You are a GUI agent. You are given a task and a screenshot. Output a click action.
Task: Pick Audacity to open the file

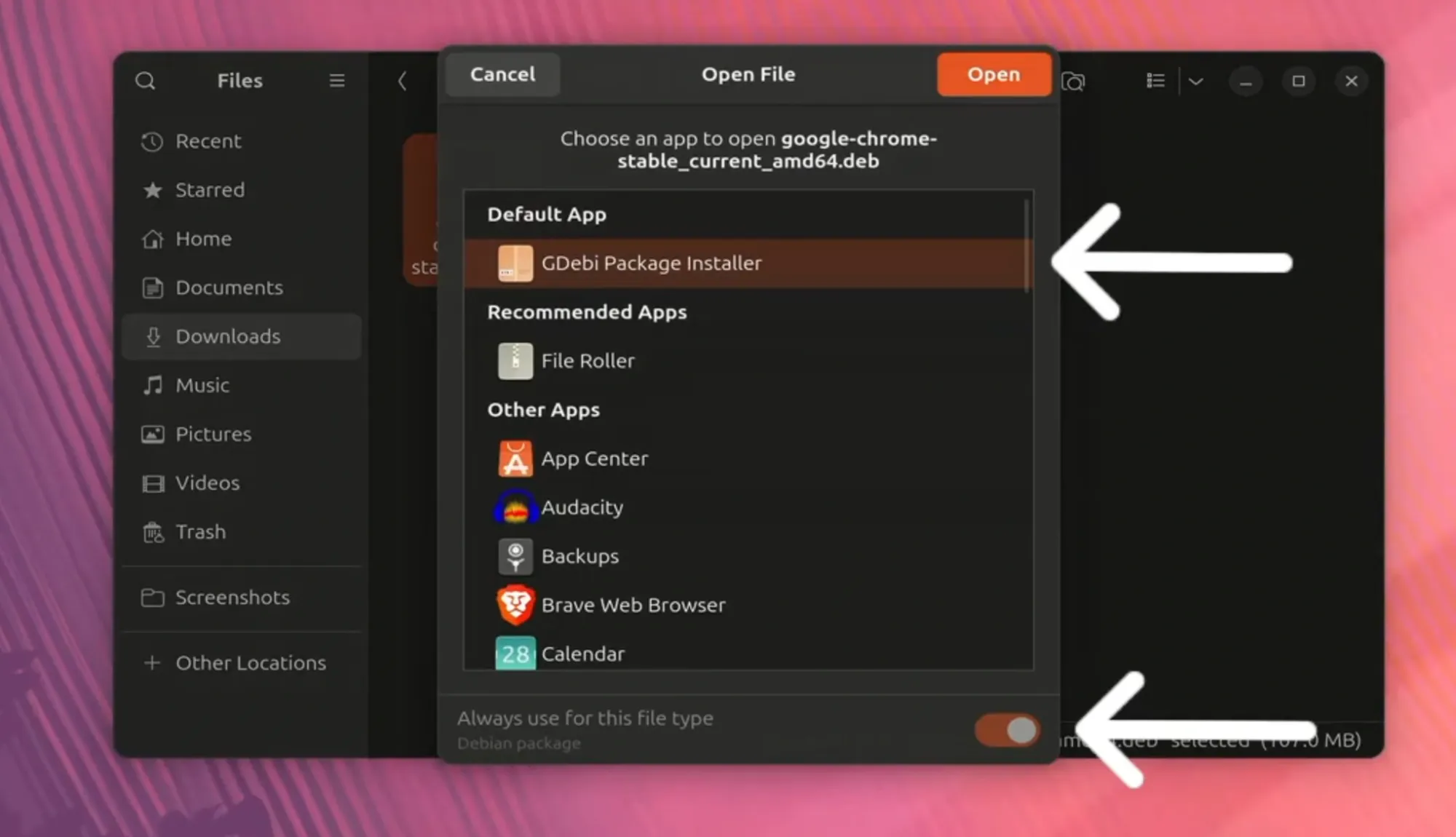581,507
